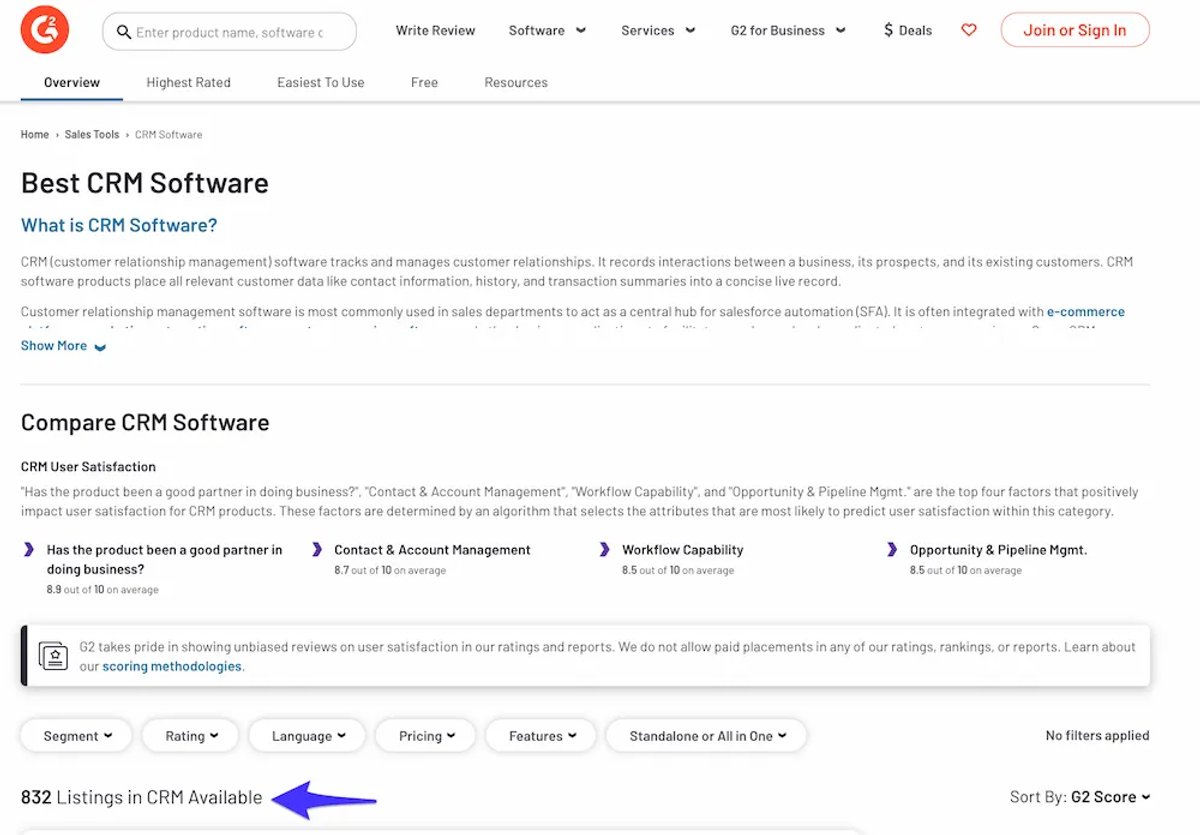
Task: Open the Write Review page
Action: (x=435, y=30)
